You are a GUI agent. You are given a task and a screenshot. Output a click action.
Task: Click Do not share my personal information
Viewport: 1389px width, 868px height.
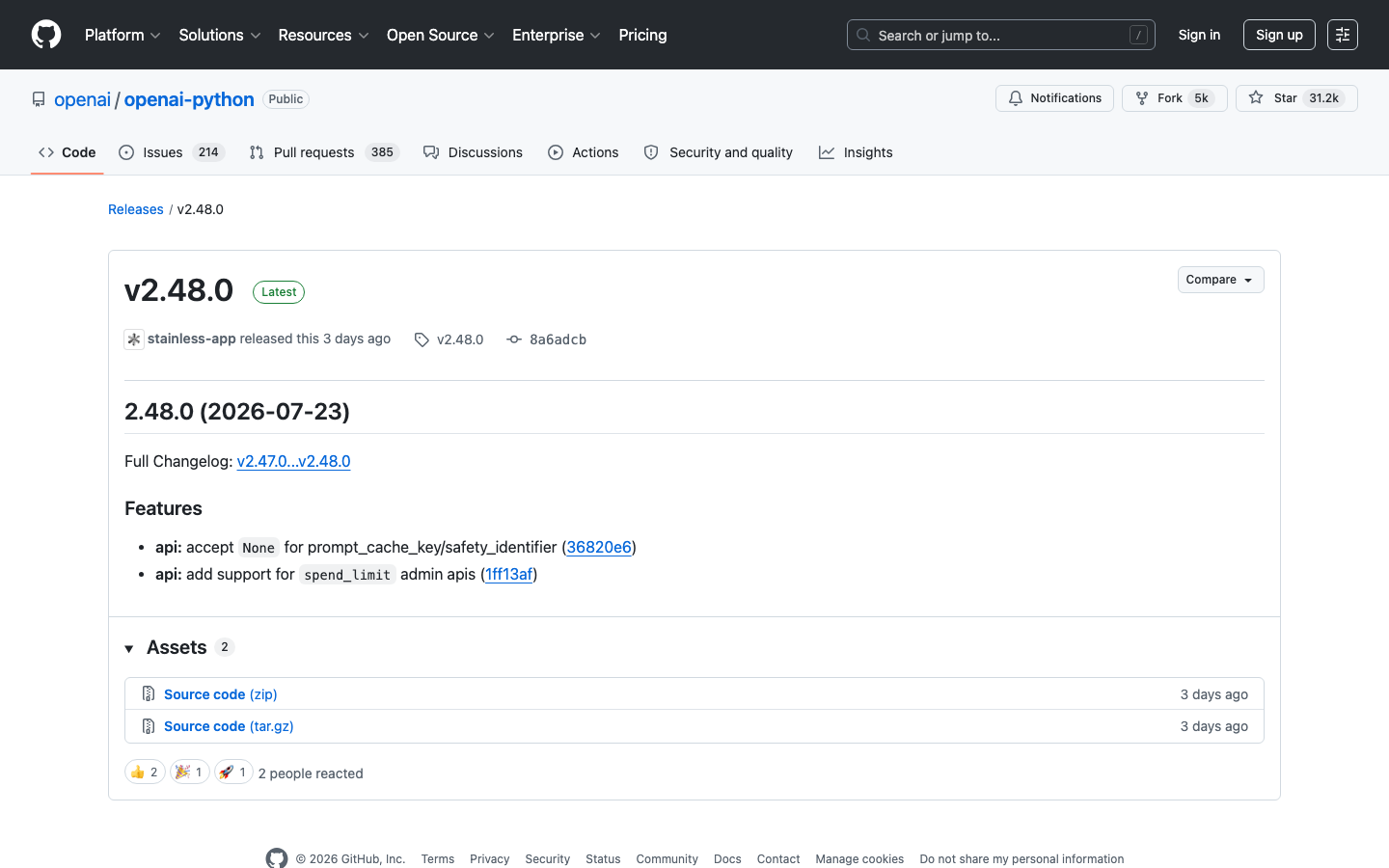pyautogui.click(x=1021, y=858)
